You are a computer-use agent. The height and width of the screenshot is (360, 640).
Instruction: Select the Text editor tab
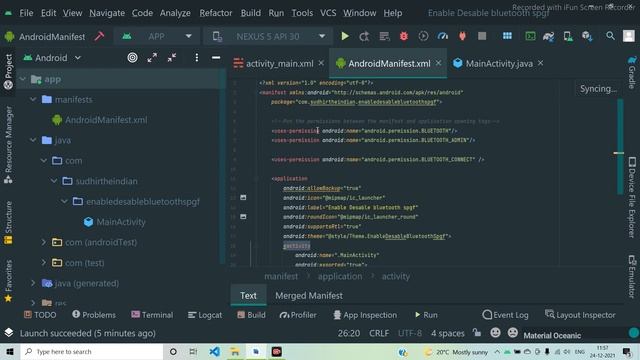pos(248,296)
